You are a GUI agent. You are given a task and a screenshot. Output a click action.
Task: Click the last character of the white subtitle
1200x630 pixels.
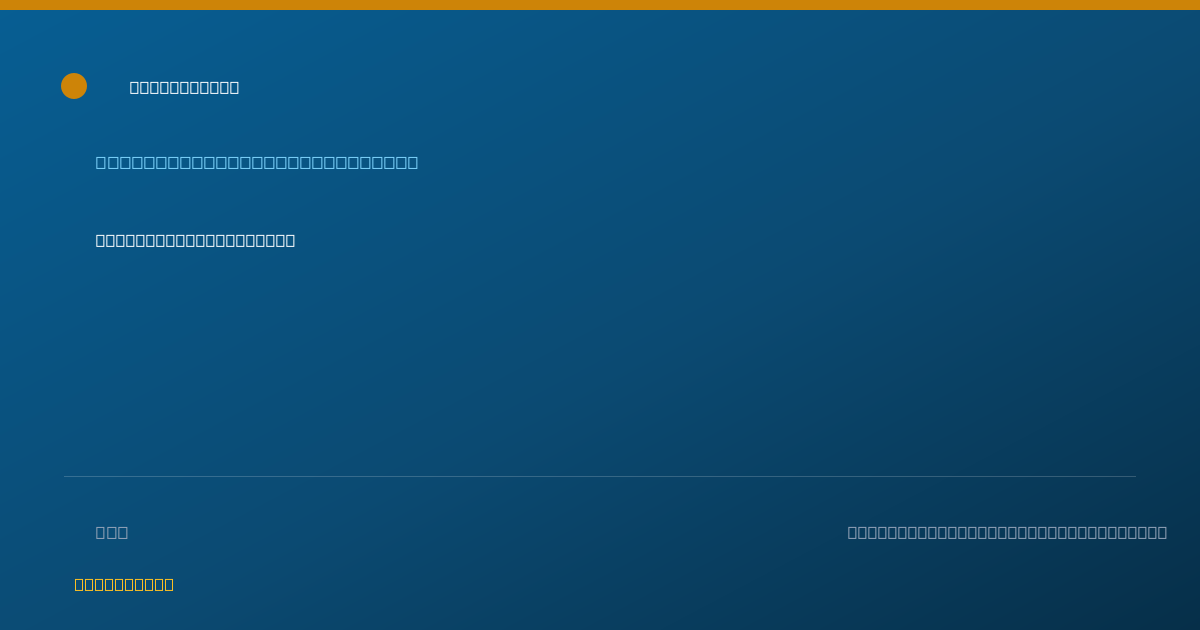coord(290,240)
